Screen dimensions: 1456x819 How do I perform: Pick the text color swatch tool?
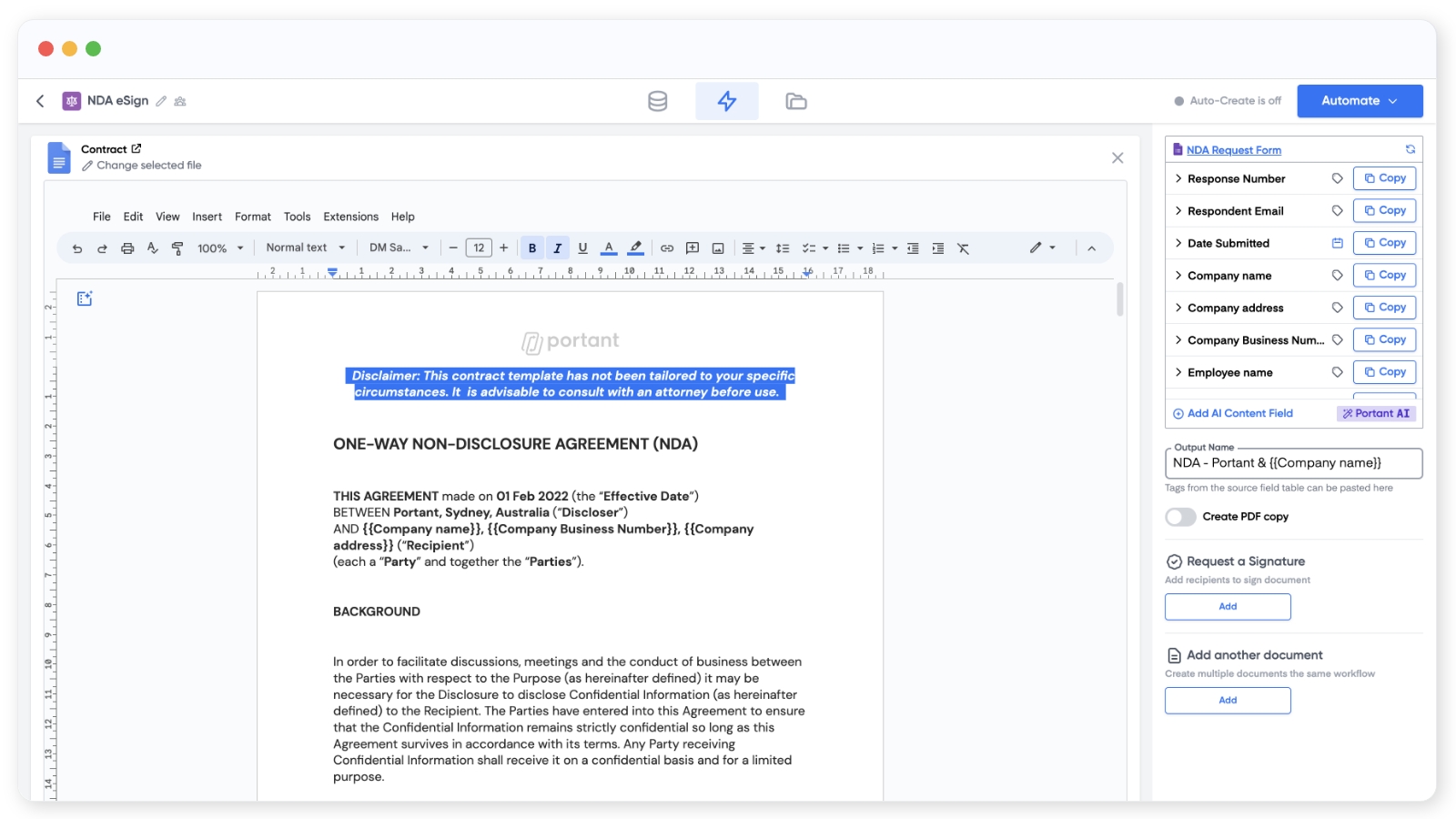pos(609,248)
